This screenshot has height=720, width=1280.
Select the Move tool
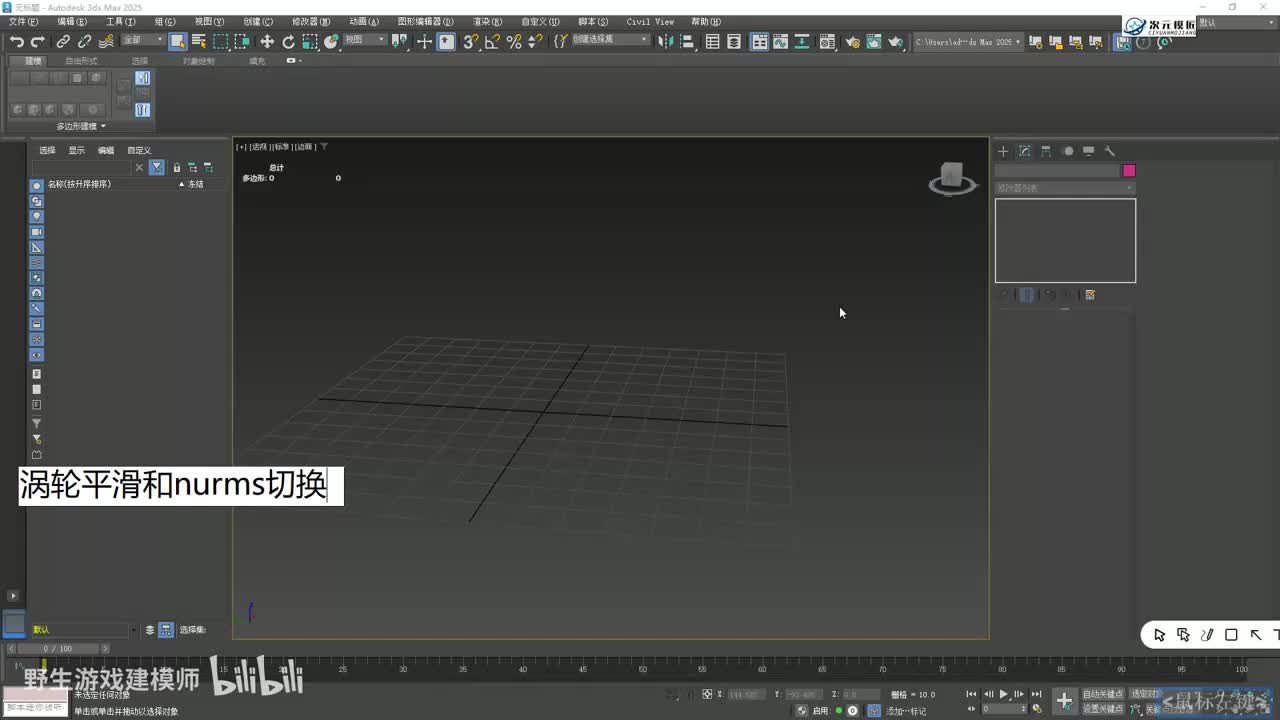click(267, 41)
